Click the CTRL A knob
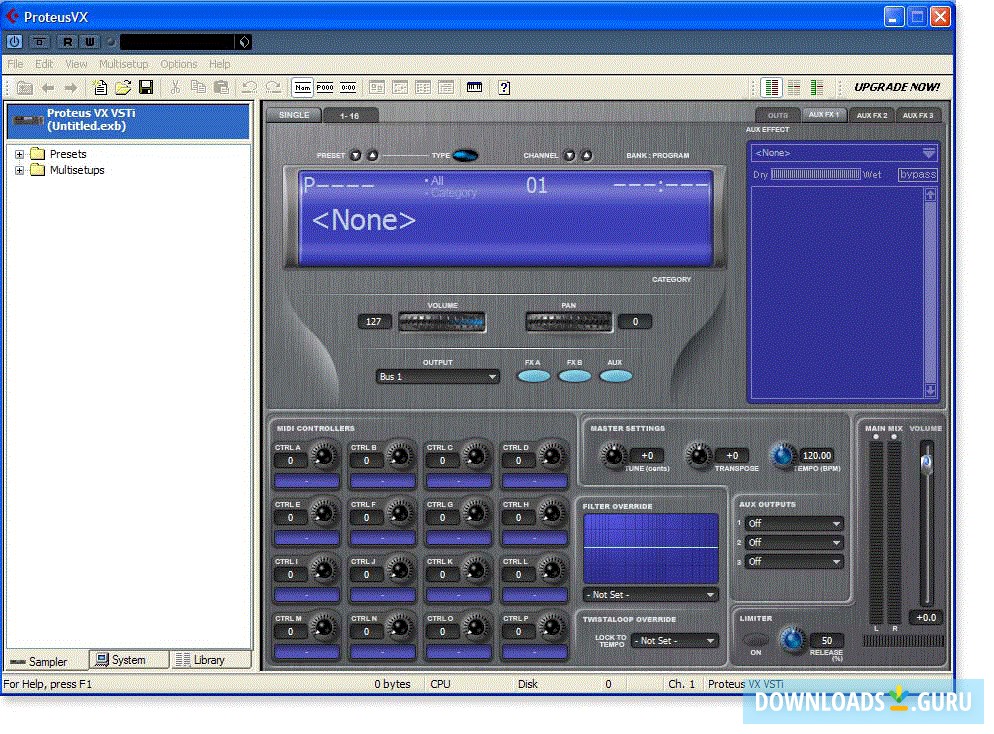This screenshot has width=994, height=734. pos(324,454)
